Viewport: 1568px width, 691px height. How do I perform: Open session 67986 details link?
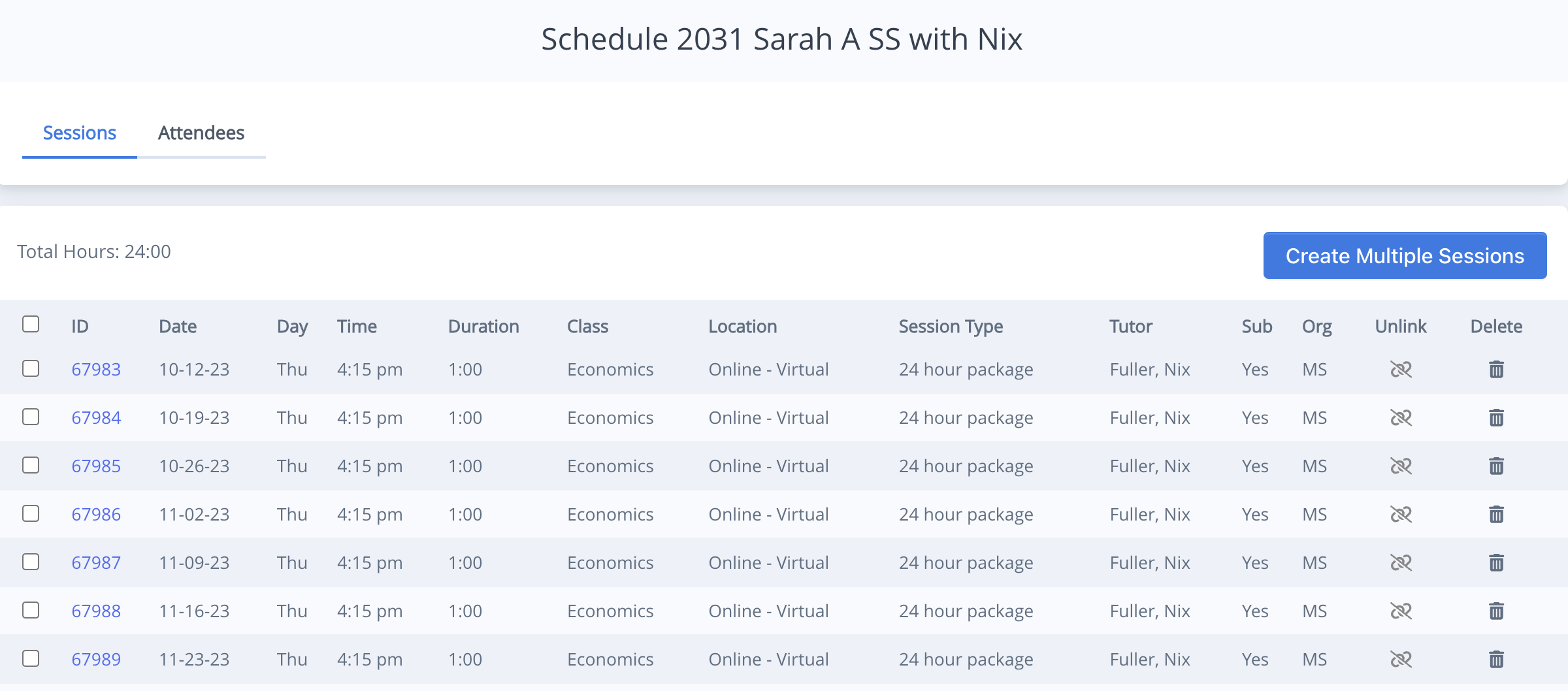[x=96, y=514]
